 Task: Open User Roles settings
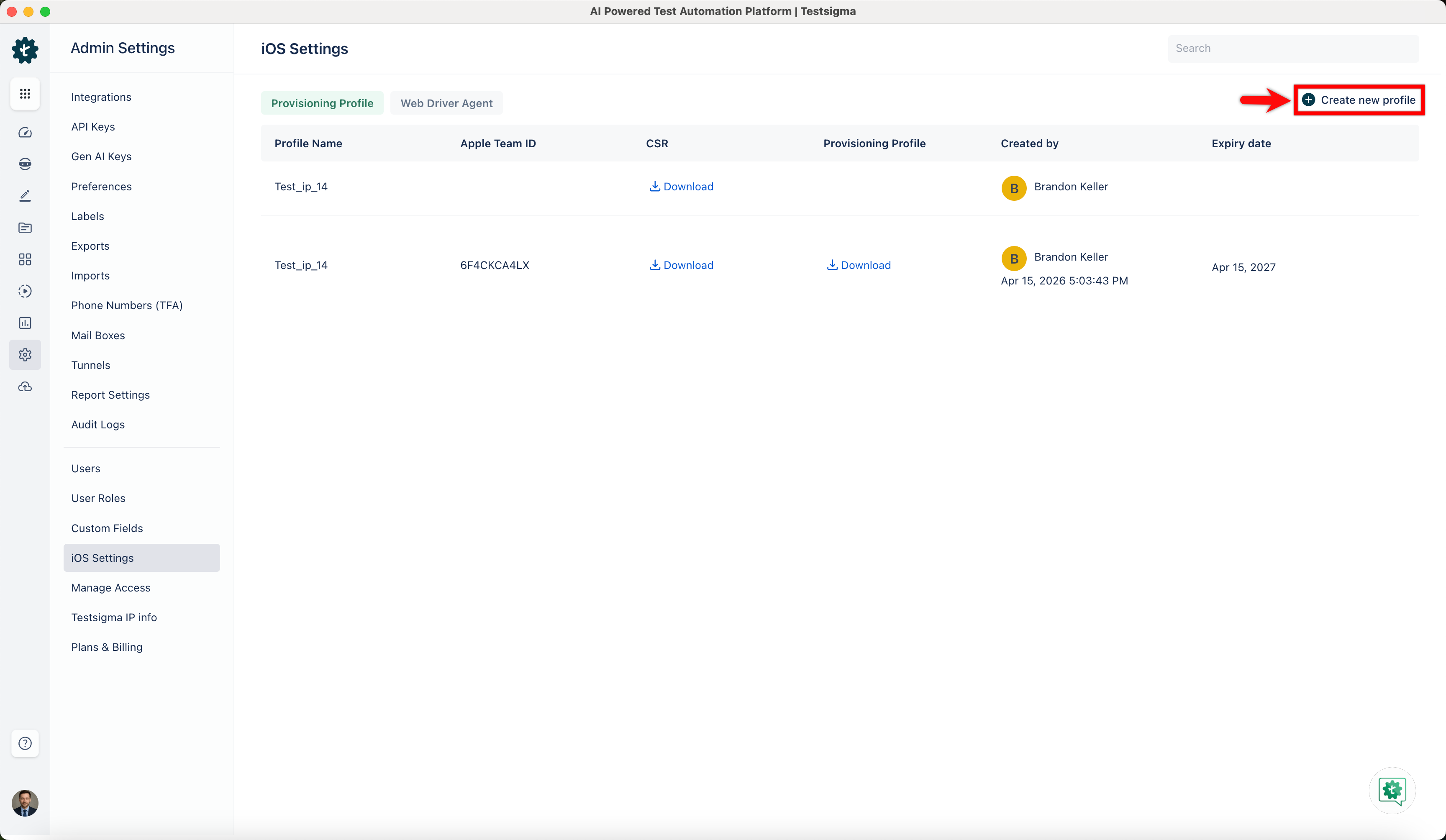pyautogui.click(x=98, y=499)
